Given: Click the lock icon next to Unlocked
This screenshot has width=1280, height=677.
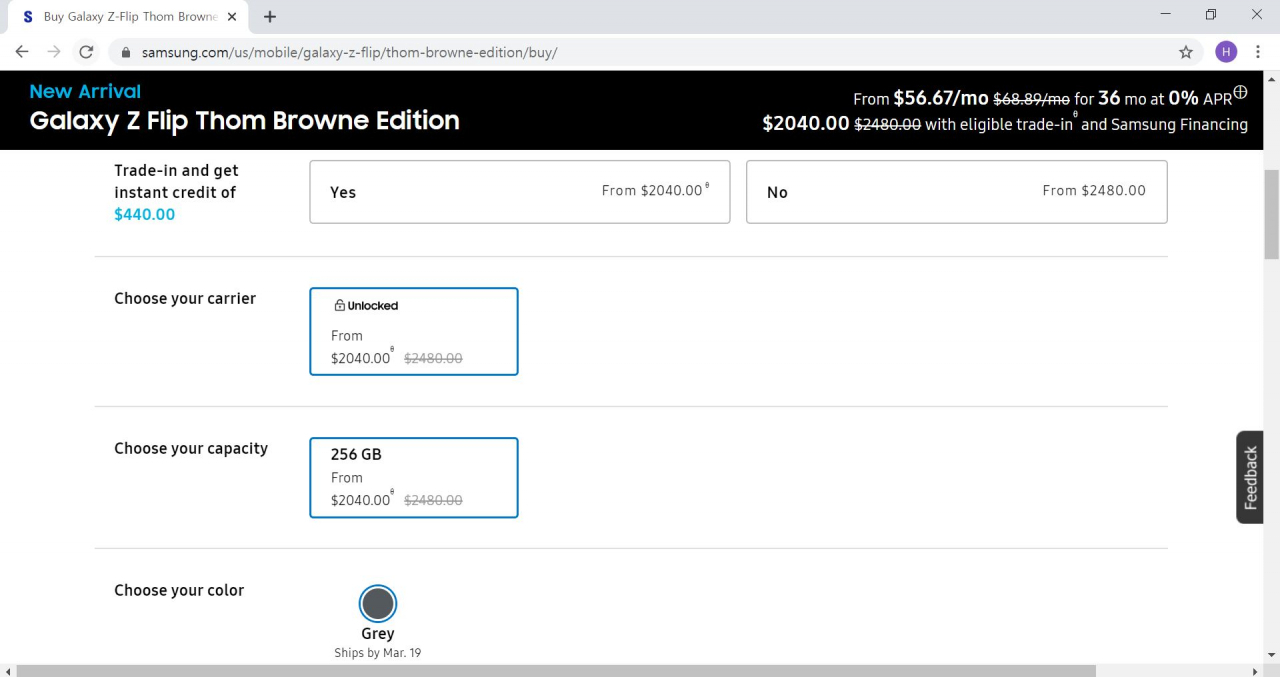Looking at the screenshot, I should pos(339,305).
